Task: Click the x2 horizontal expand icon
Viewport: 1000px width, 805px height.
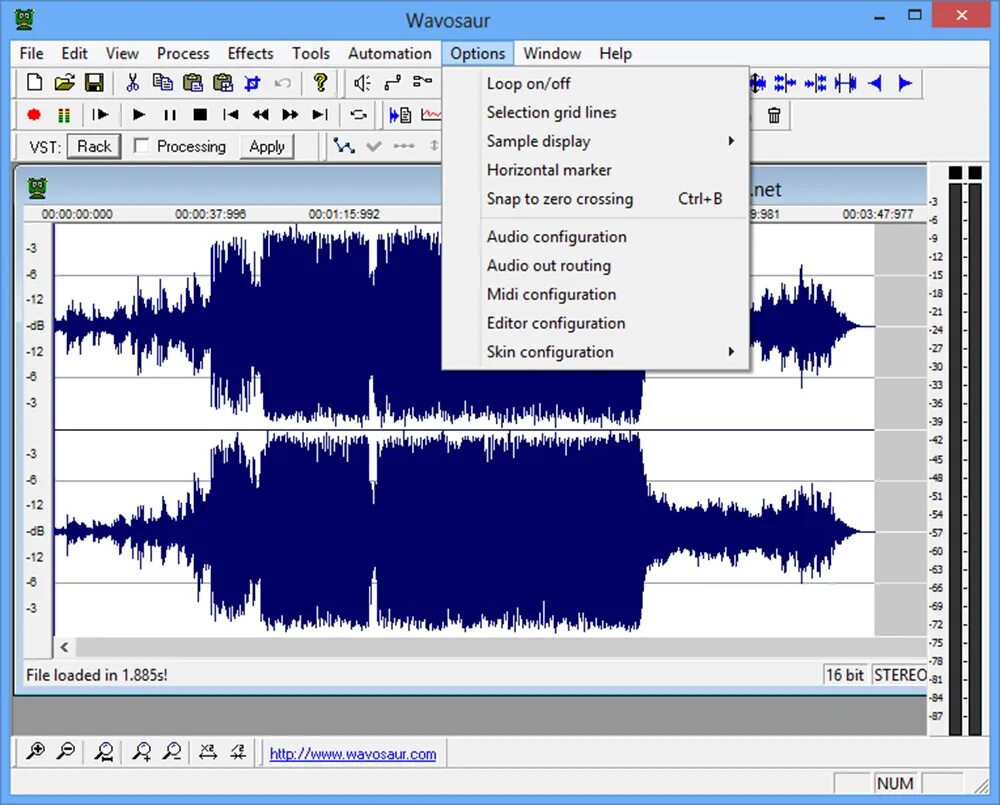Action: click(x=208, y=752)
